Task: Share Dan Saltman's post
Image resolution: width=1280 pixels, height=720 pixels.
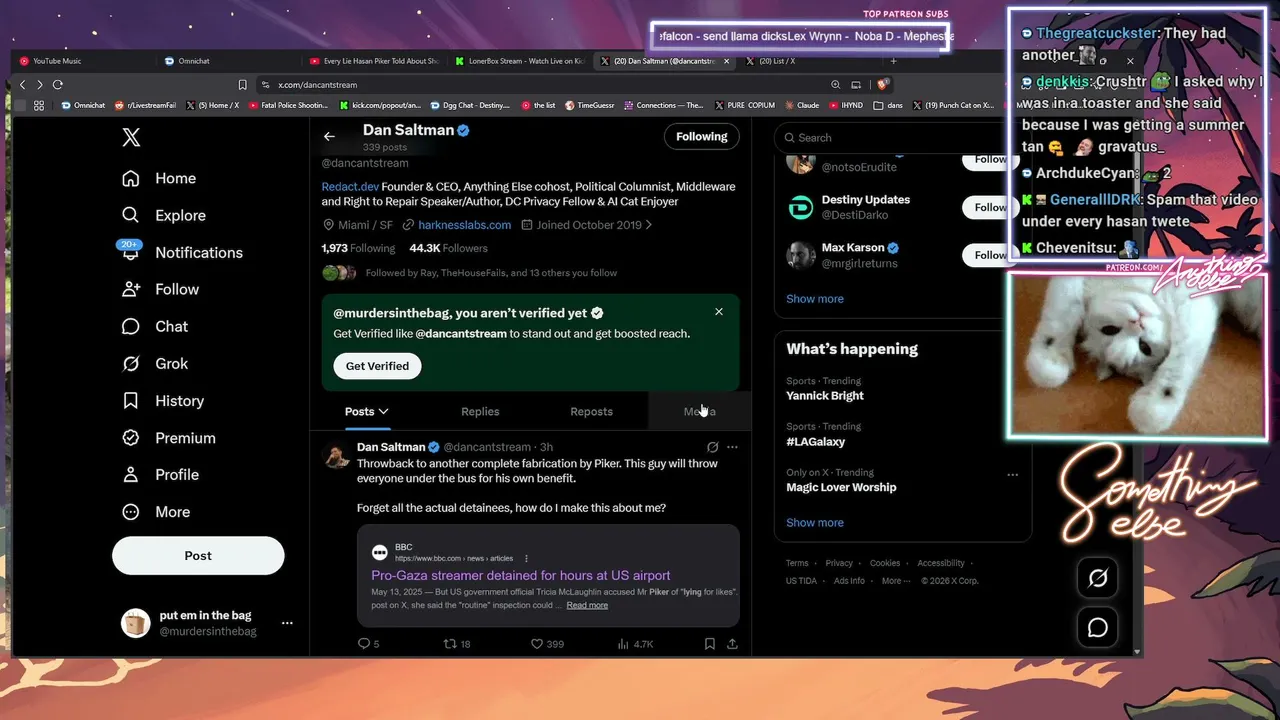Action: click(x=732, y=644)
